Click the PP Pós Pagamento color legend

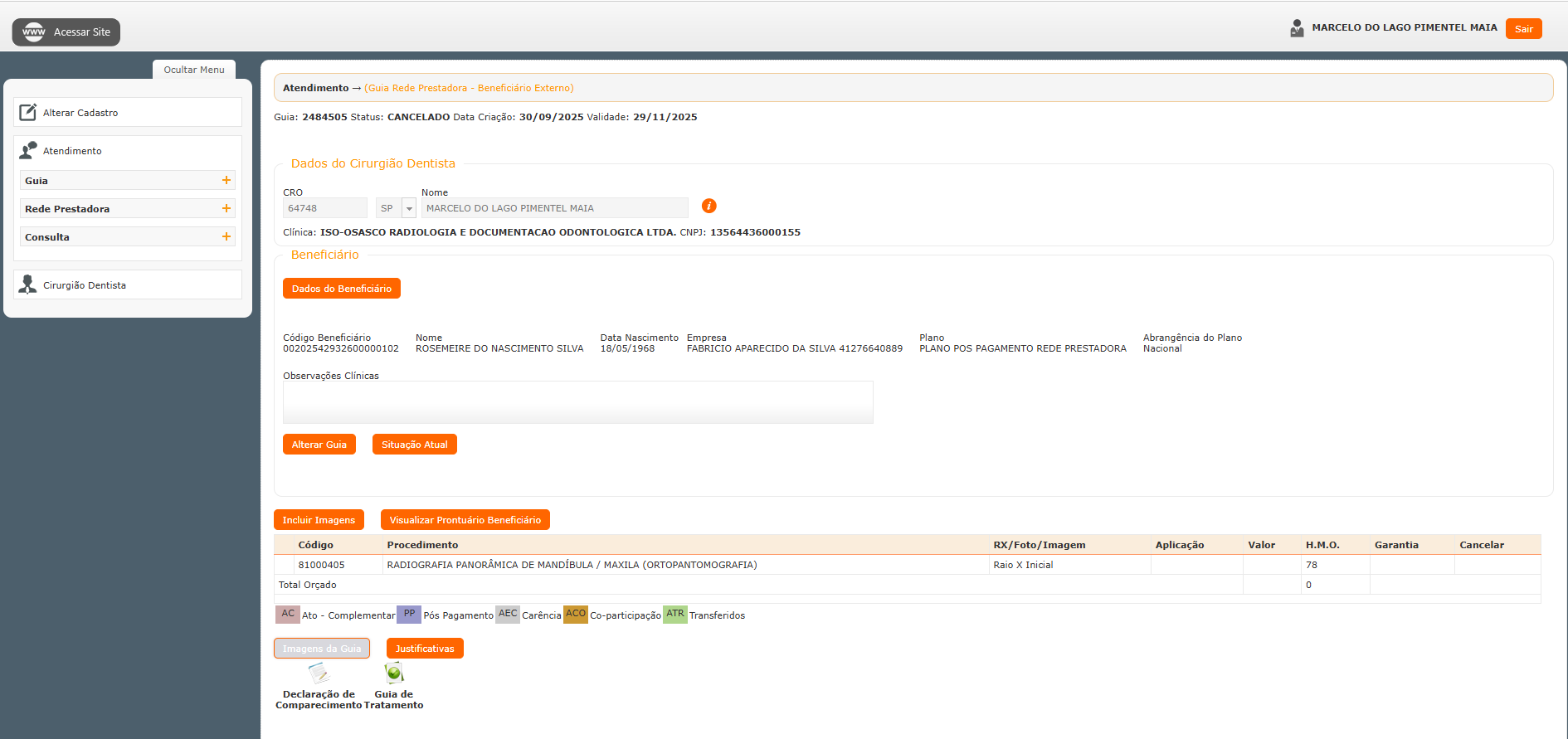409,615
